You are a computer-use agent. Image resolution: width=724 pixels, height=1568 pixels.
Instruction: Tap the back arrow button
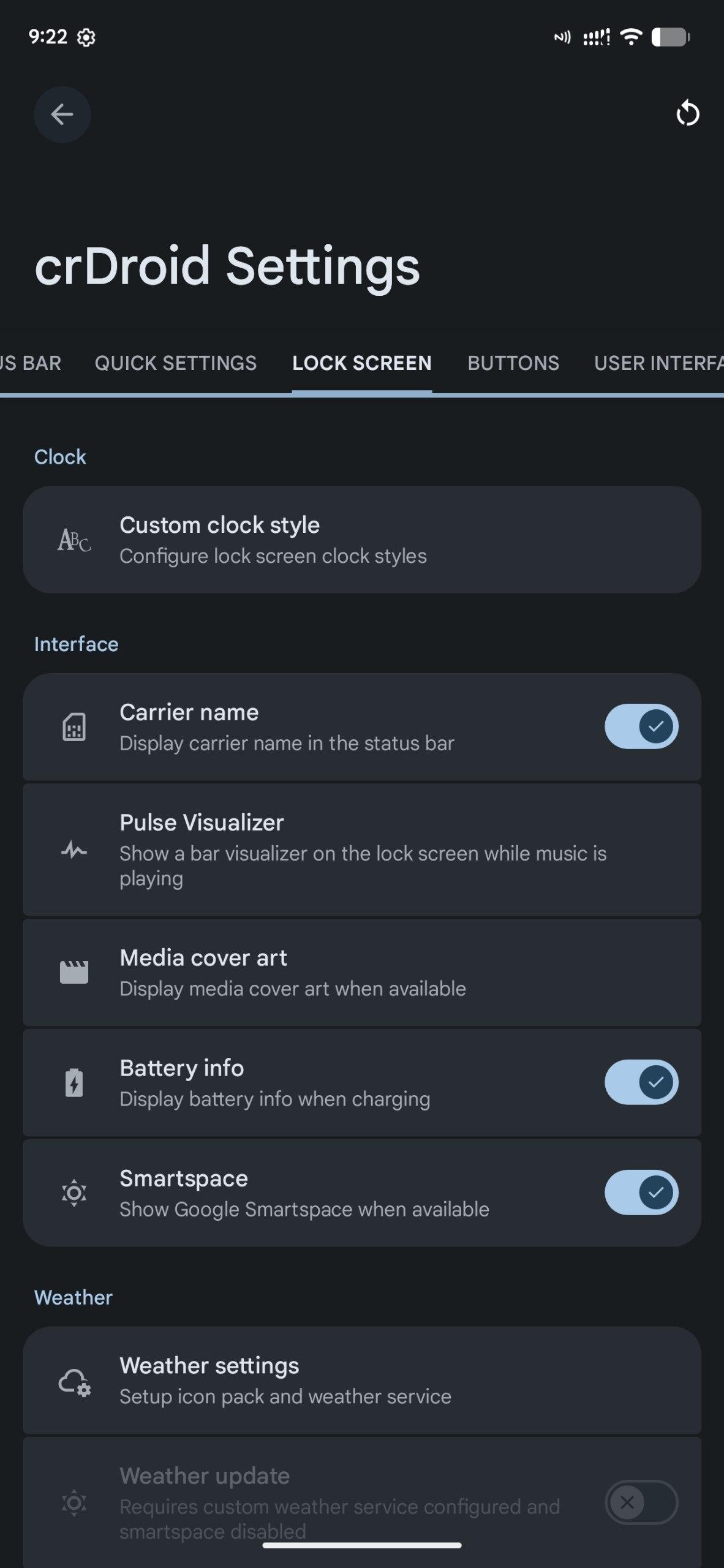(x=62, y=115)
